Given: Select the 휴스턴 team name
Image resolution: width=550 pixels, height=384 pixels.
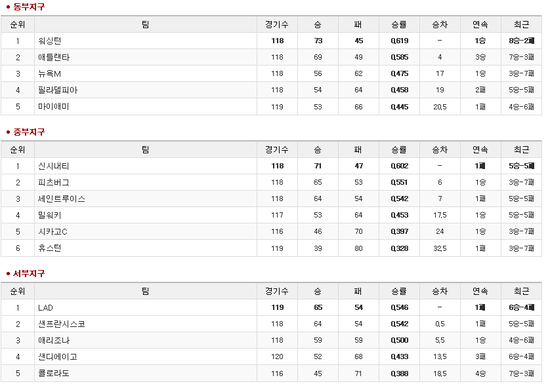Looking at the screenshot, I should click(49, 248).
